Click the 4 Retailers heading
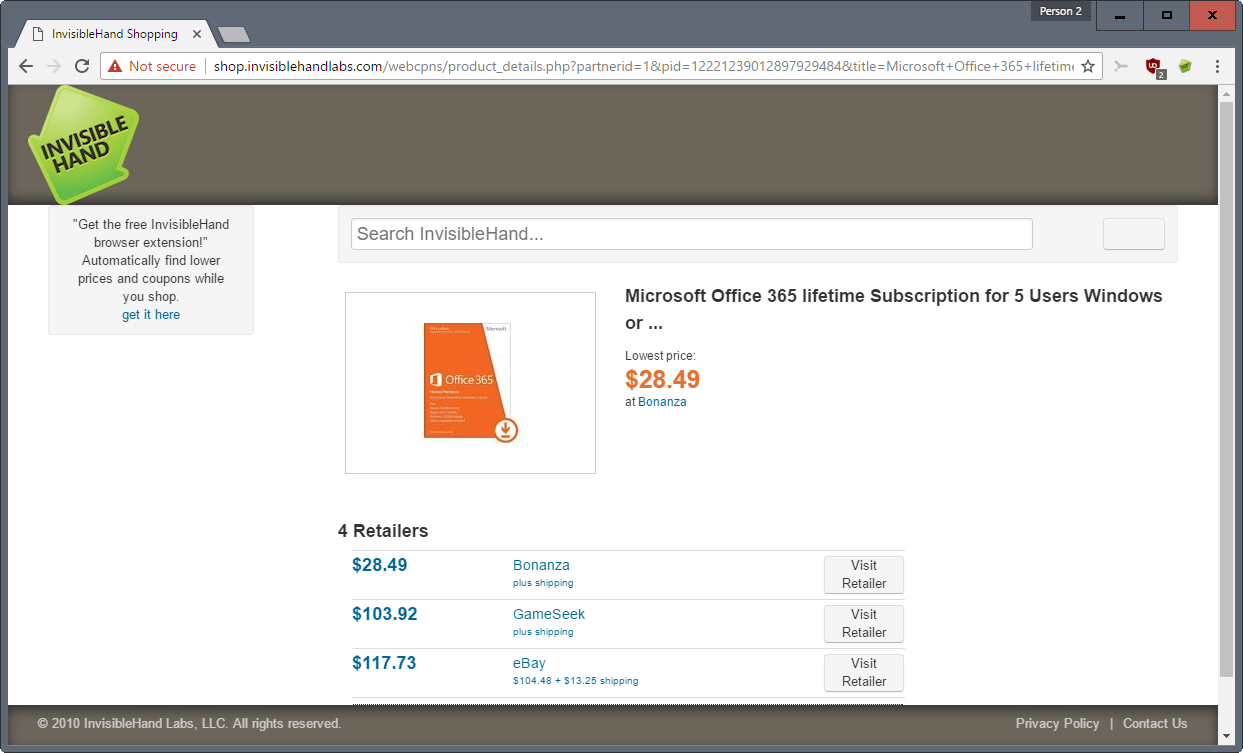The height and width of the screenshot is (753, 1243). pyautogui.click(x=383, y=531)
